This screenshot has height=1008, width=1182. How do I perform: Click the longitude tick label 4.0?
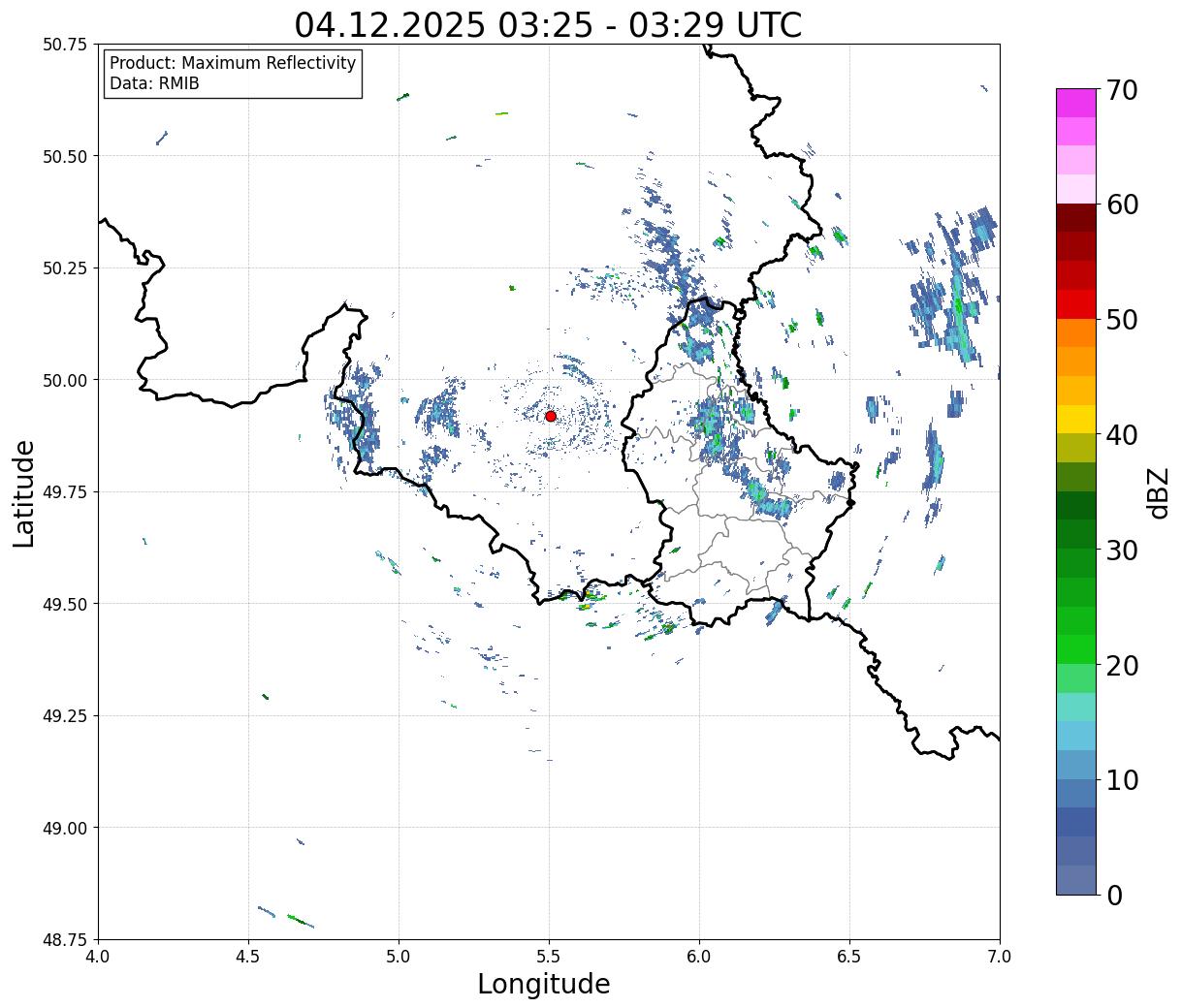[x=98, y=957]
